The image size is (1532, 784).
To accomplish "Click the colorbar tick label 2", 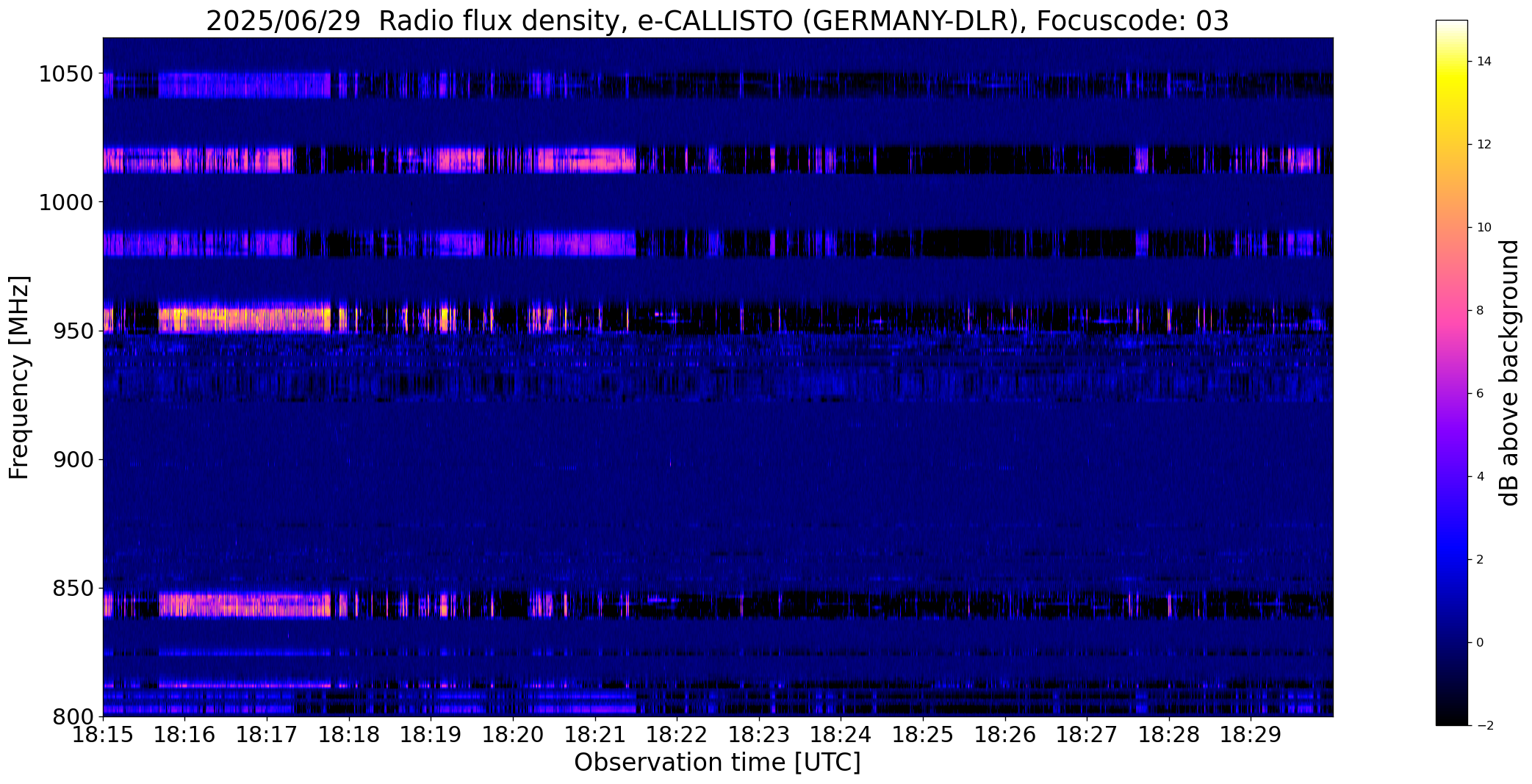I will click(x=1480, y=560).
